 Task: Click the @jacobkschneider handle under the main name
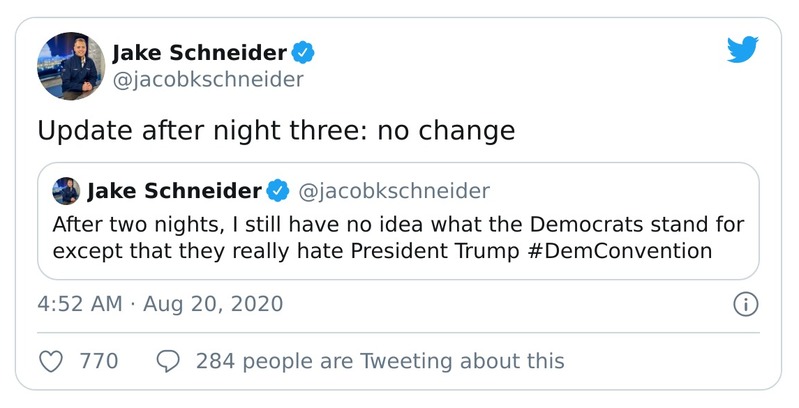click(207, 78)
